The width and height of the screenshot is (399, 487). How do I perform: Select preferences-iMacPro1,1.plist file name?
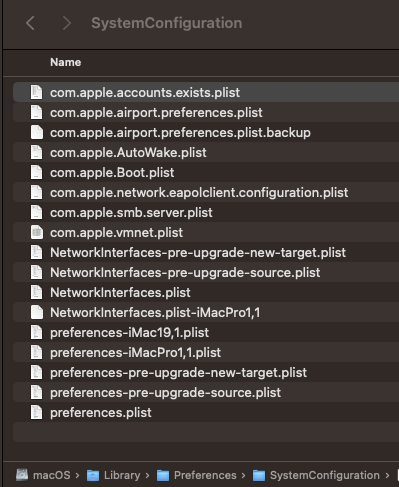[x=135, y=352]
